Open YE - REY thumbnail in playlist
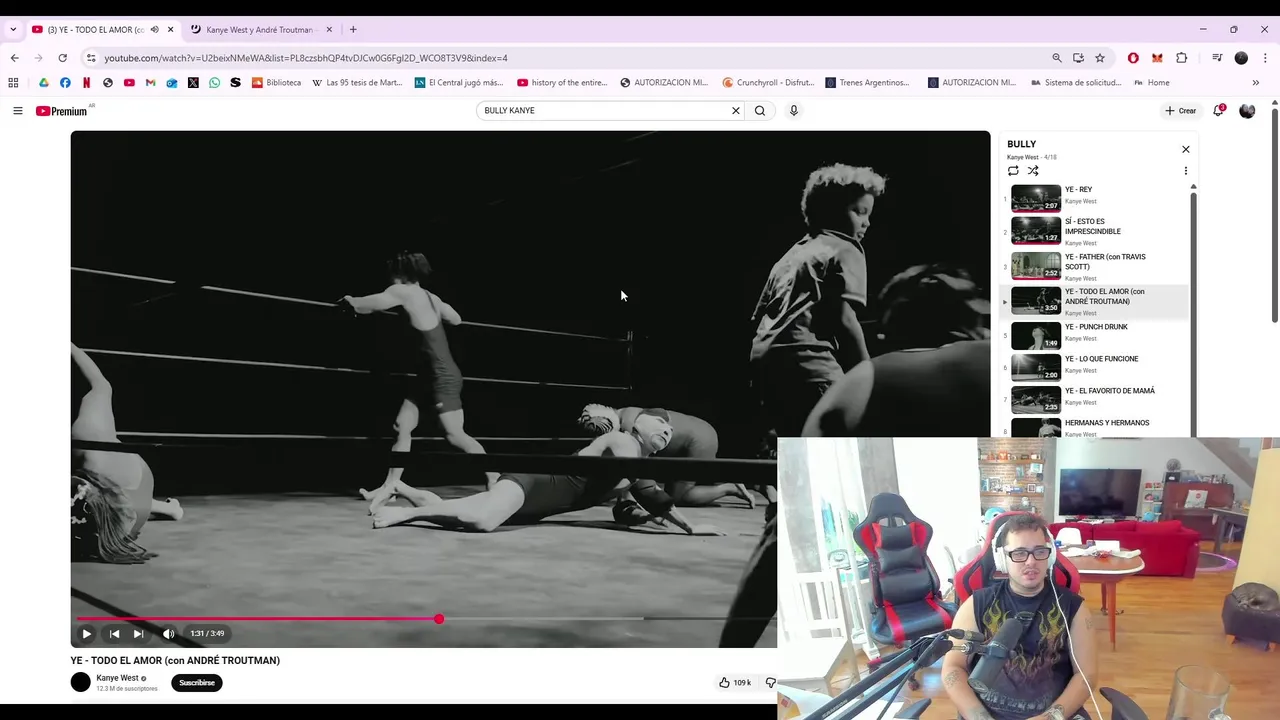1280x720 pixels. [1035, 198]
